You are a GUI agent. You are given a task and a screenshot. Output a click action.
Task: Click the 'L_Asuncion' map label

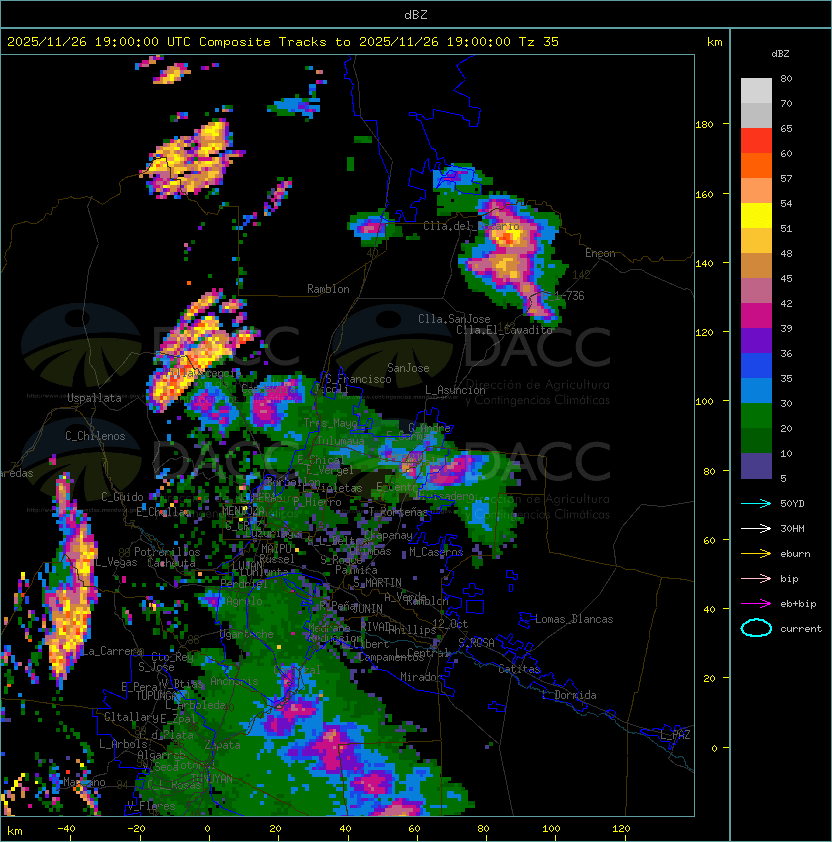455,390
